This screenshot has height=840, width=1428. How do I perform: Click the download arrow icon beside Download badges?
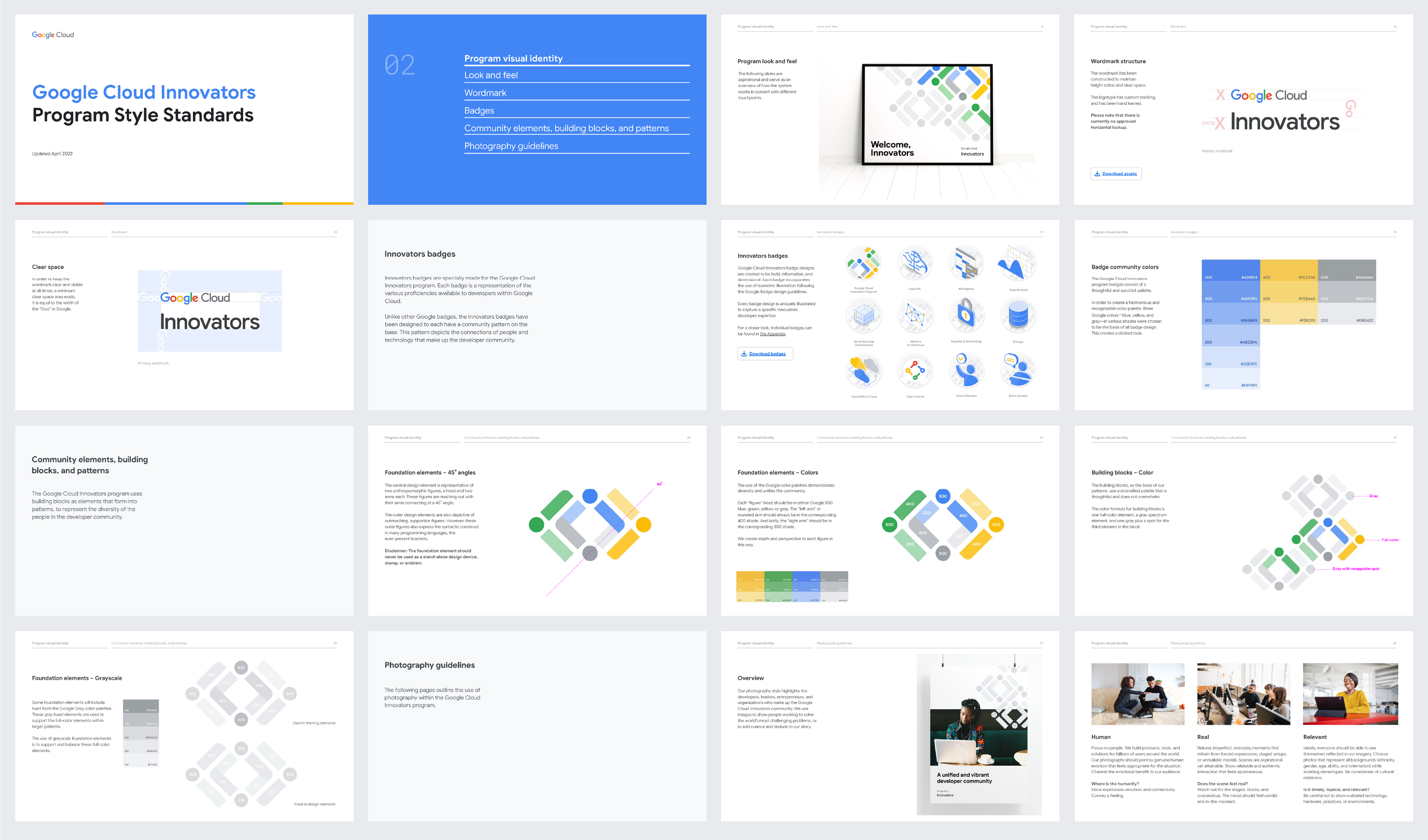pyautogui.click(x=744, y=354)
